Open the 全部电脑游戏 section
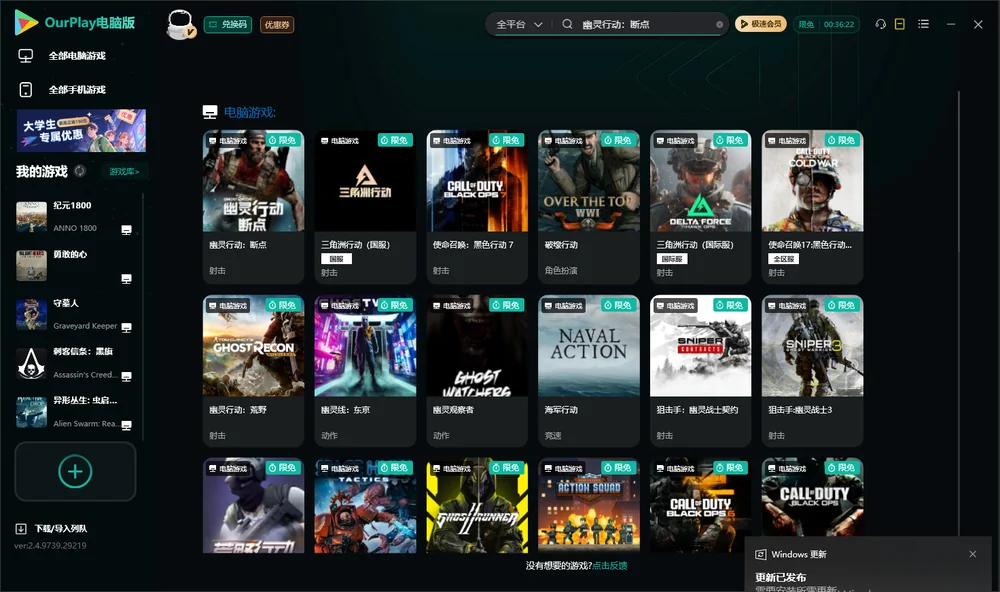This screenshot has height=592, width=1000. (77, 56)
